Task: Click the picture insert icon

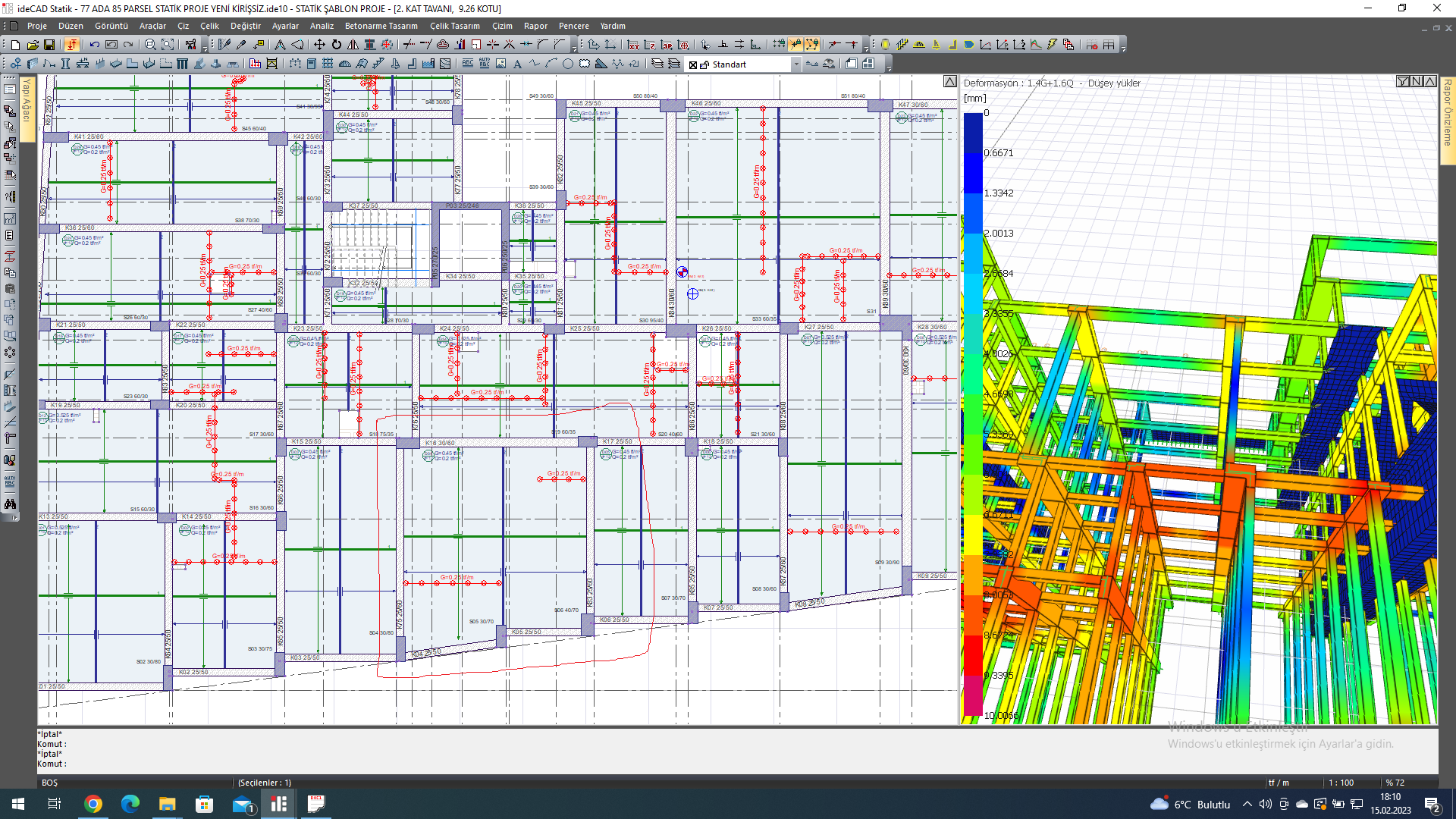Action: point(501,64)
